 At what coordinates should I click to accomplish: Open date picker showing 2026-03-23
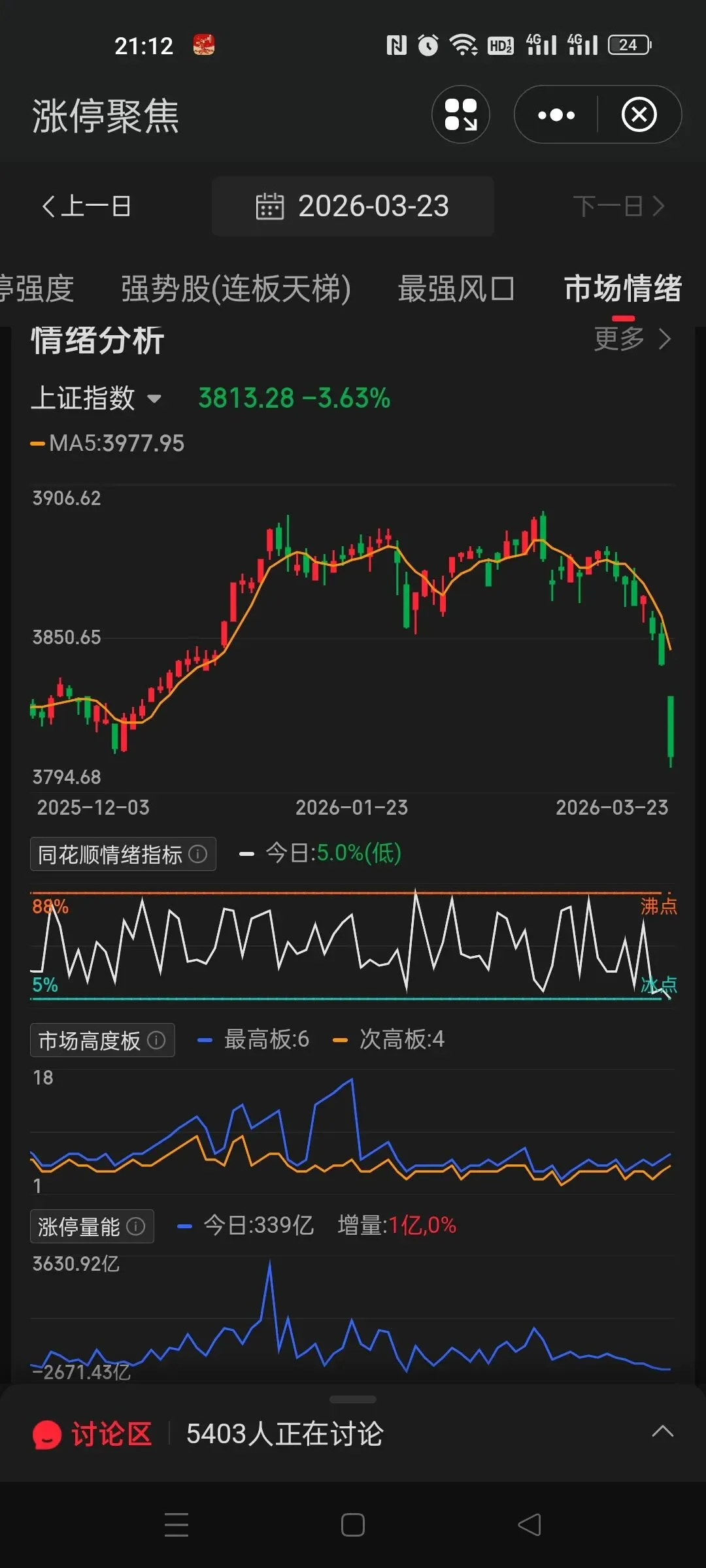353,206
